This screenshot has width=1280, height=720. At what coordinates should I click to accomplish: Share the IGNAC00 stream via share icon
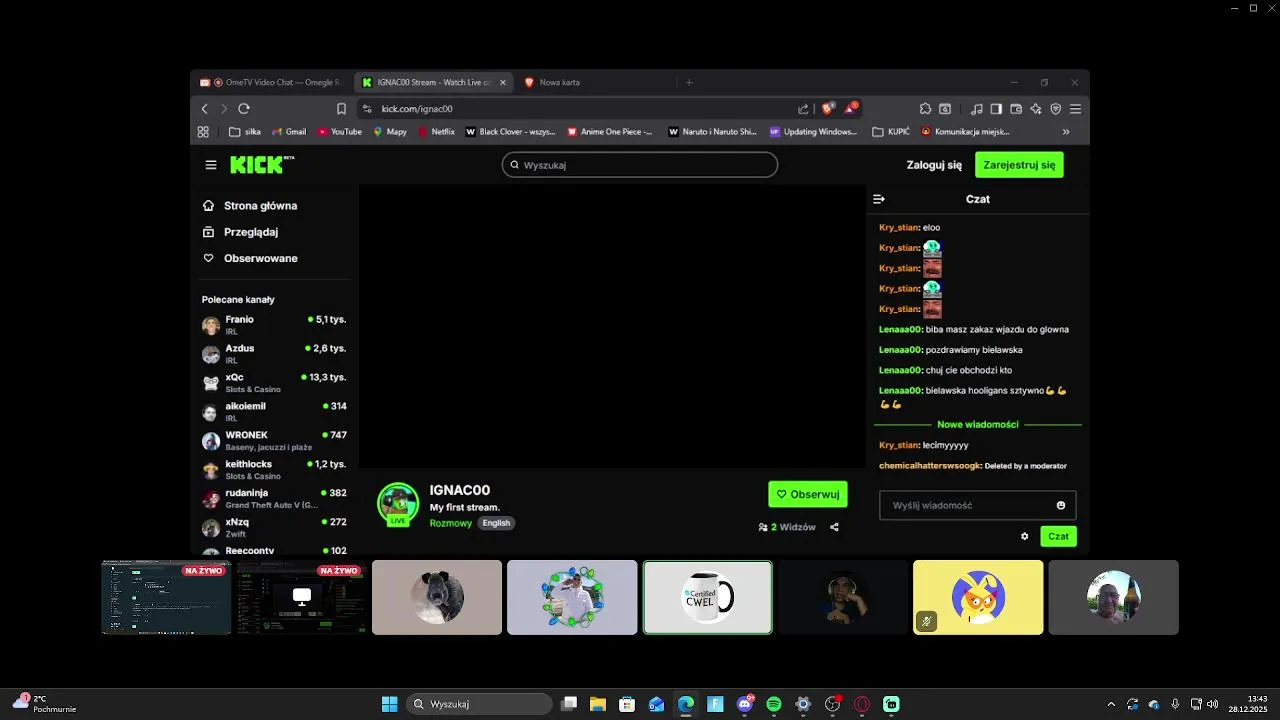pos(834,527)
